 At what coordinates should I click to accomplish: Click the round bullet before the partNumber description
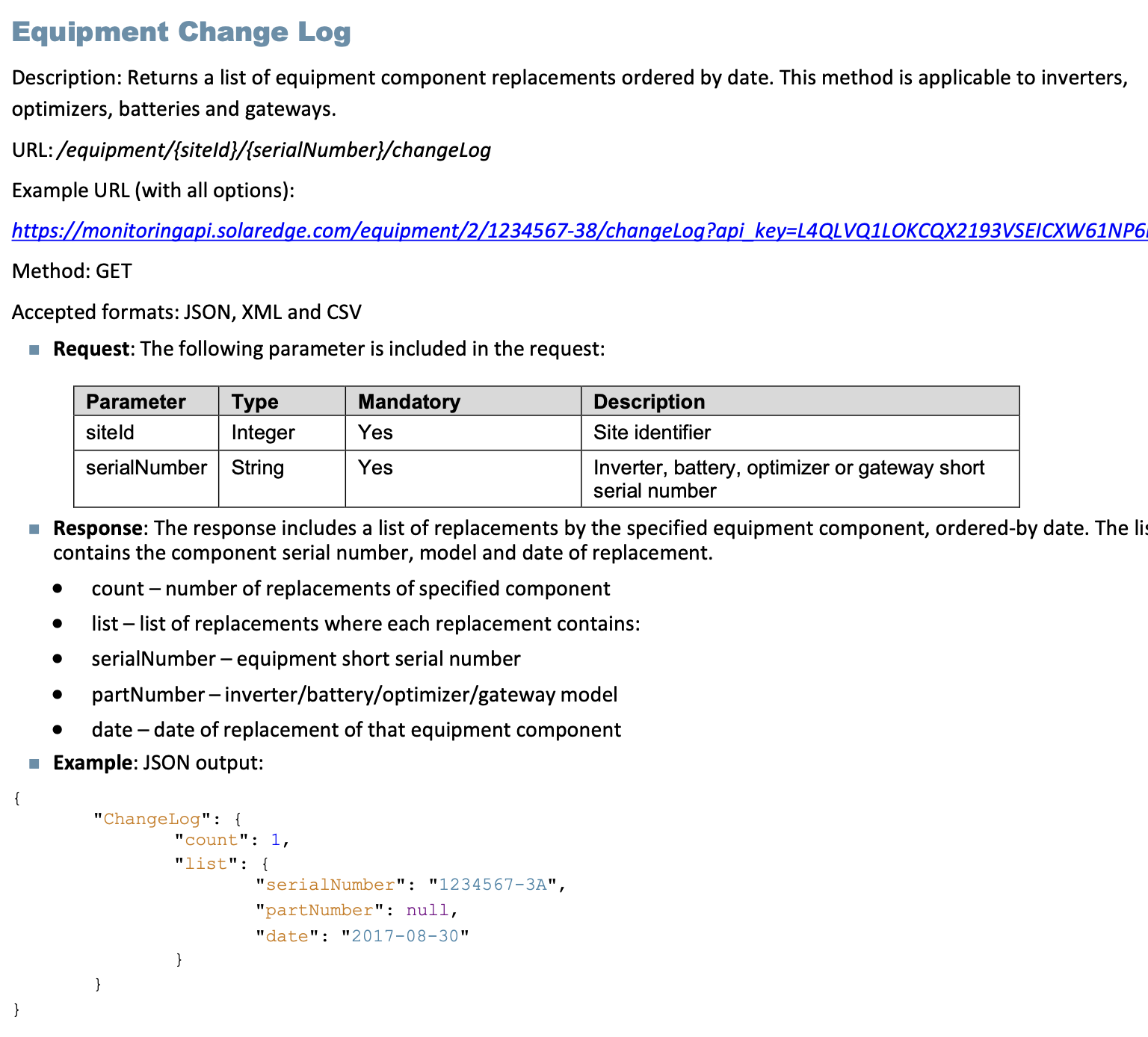(x=58, y=695)
